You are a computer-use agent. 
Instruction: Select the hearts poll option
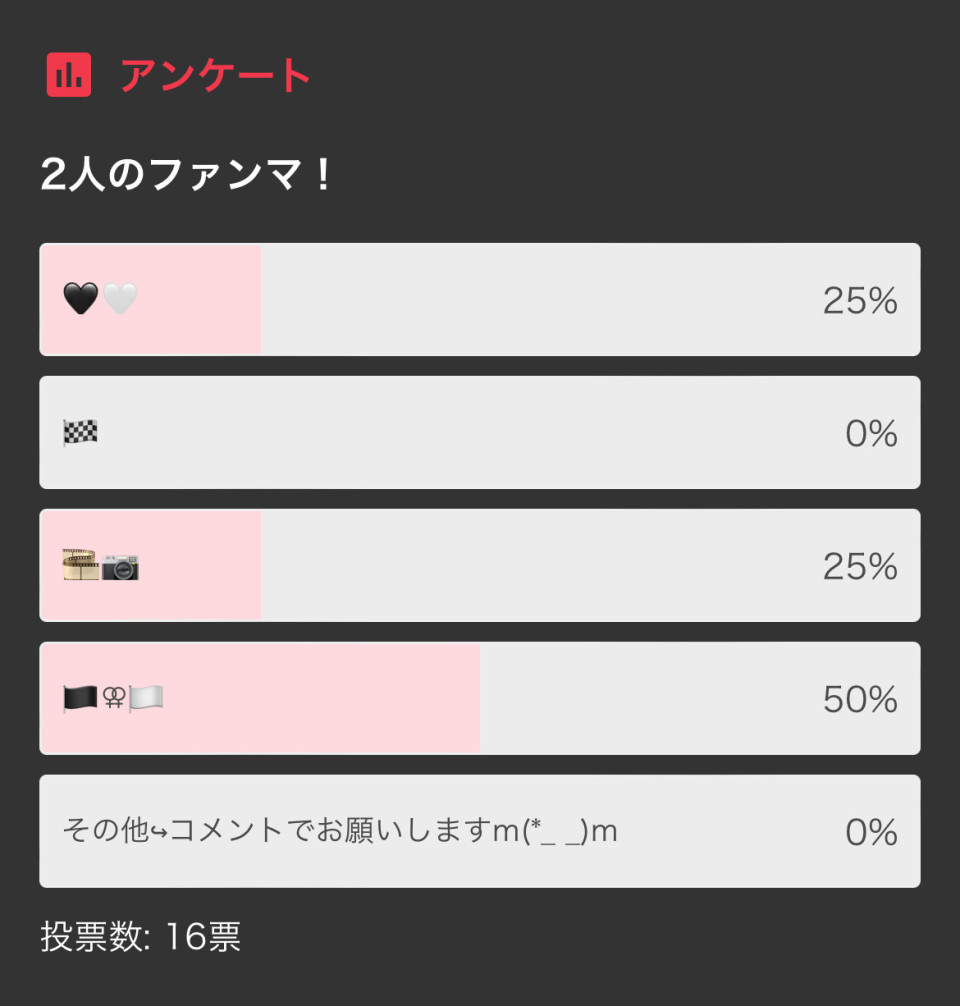pos(480,300)
